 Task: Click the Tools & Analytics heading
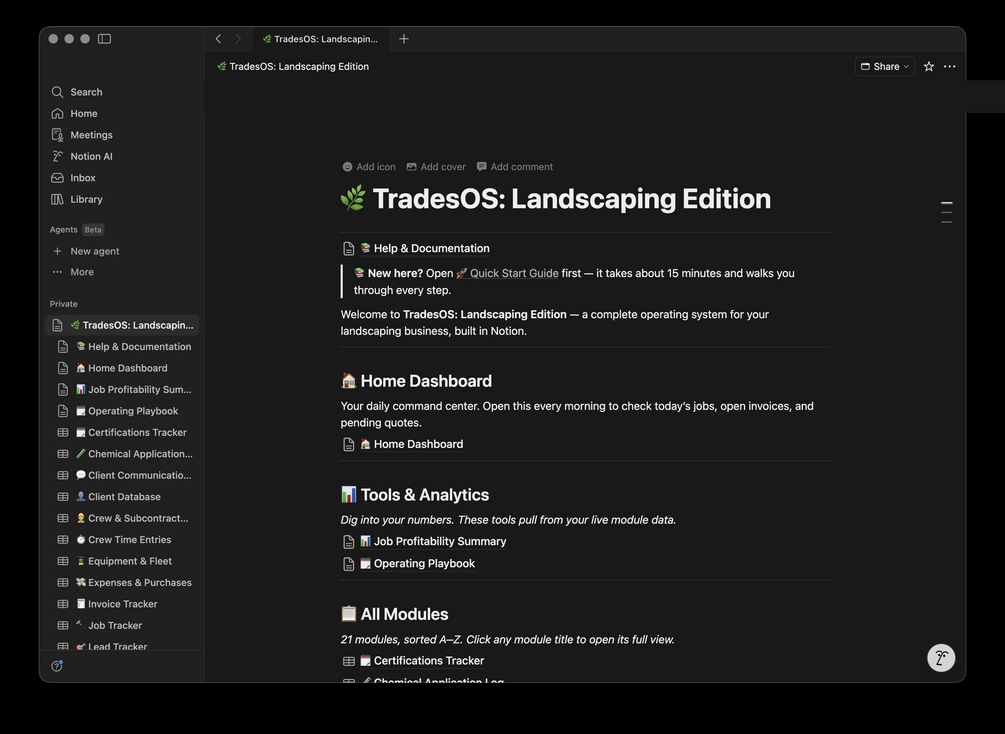[x=415, y=495]
